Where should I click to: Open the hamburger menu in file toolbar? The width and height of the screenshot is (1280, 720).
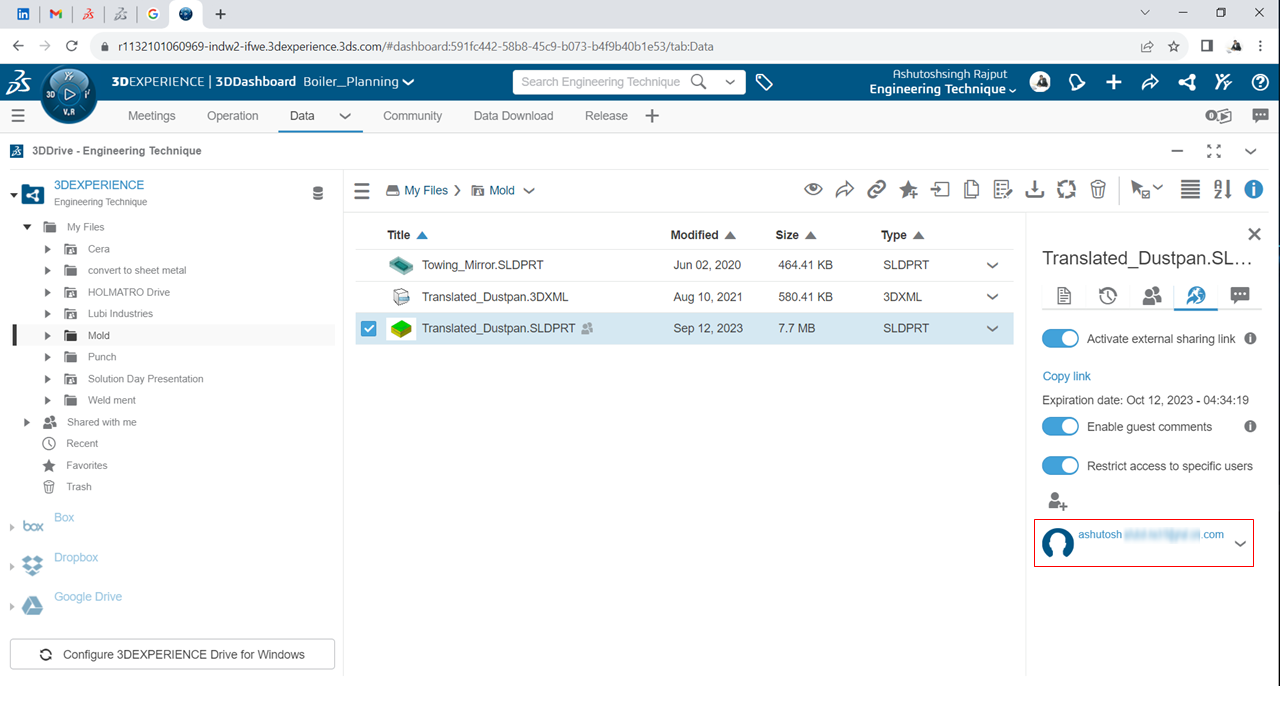coord(362,190)
